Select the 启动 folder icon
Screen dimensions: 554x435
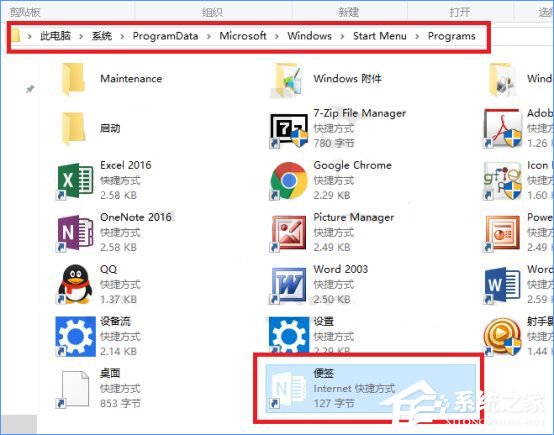(x=73, y=129)
